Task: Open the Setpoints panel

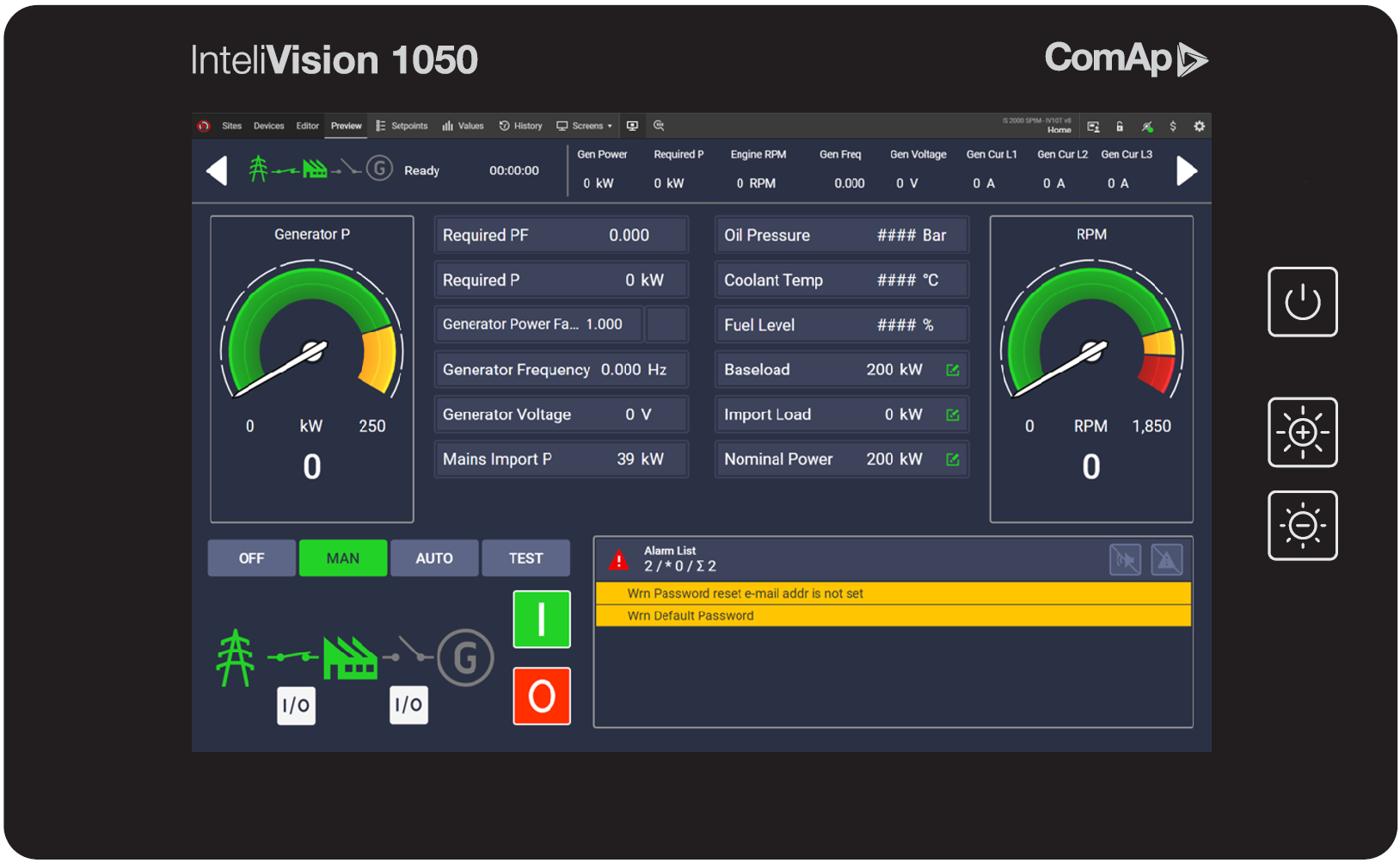Action: (x=402, y=126)
